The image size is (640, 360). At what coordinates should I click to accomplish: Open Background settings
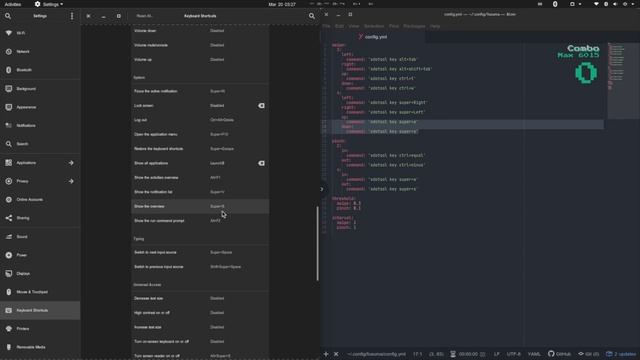click(x=40, y=89)
